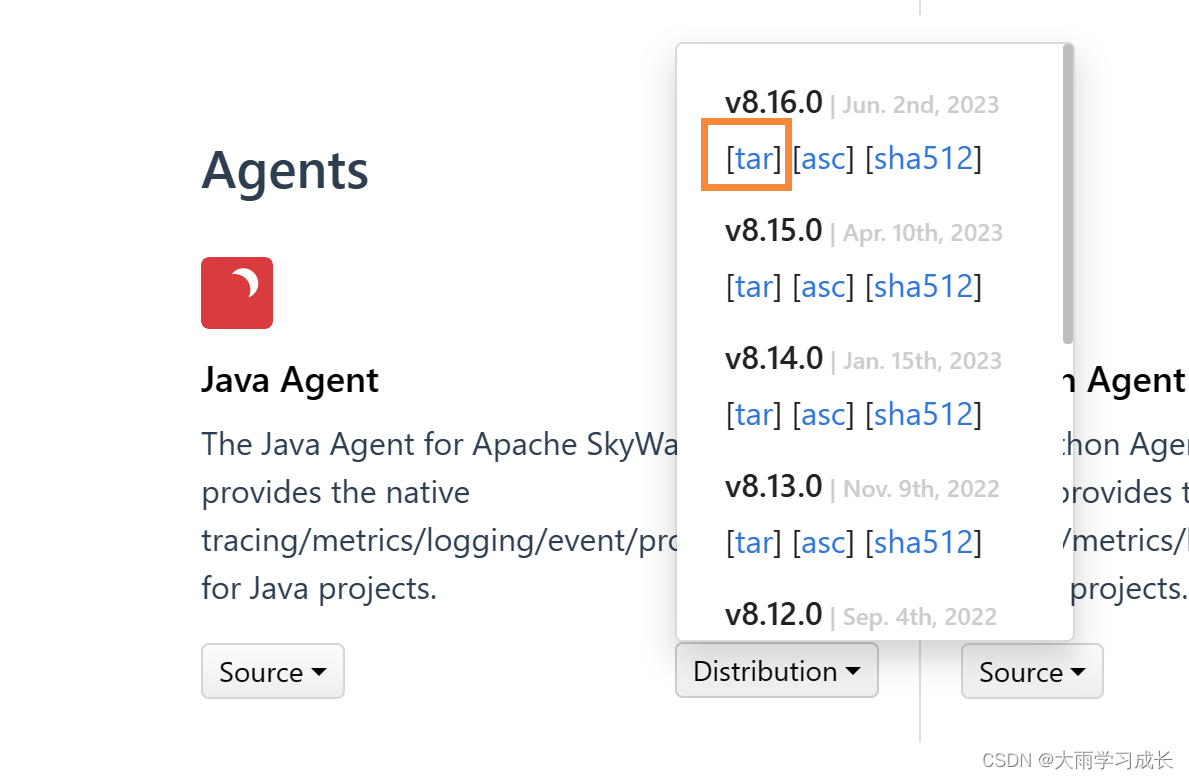Image resolution: width=1189 pixels, height=779 pixels.
Task: Open the v8.13.0 asc signature link
Action: click(824, 543)
